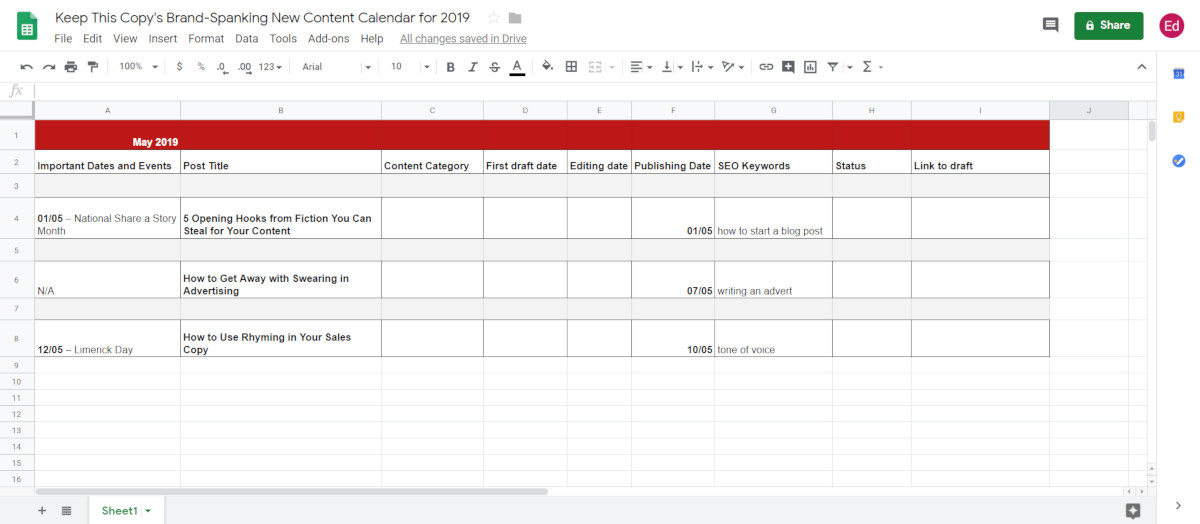This screenshot has height=524, width=1200.
Task: Open the Sheet1 tab dropdown arrow
Action: point(148,511)
